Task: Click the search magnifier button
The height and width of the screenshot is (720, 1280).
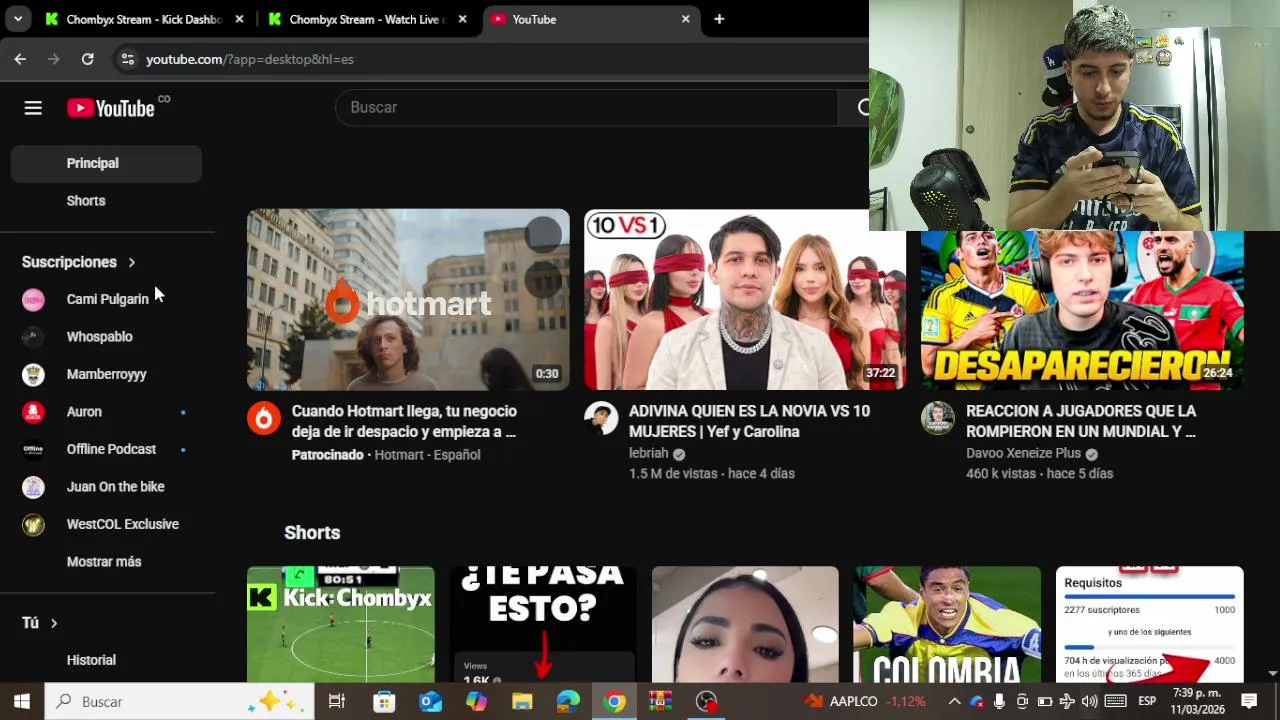Action: coord(862,107)
